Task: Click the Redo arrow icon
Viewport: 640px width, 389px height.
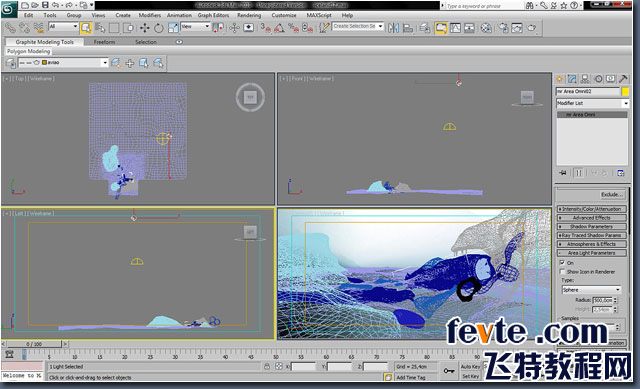Action: pyautogui.click(x=69, y=5)
